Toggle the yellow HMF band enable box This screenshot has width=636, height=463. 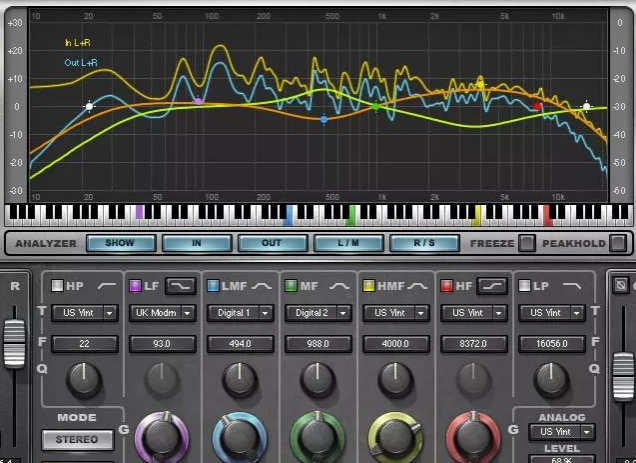[x=369, y=286]
